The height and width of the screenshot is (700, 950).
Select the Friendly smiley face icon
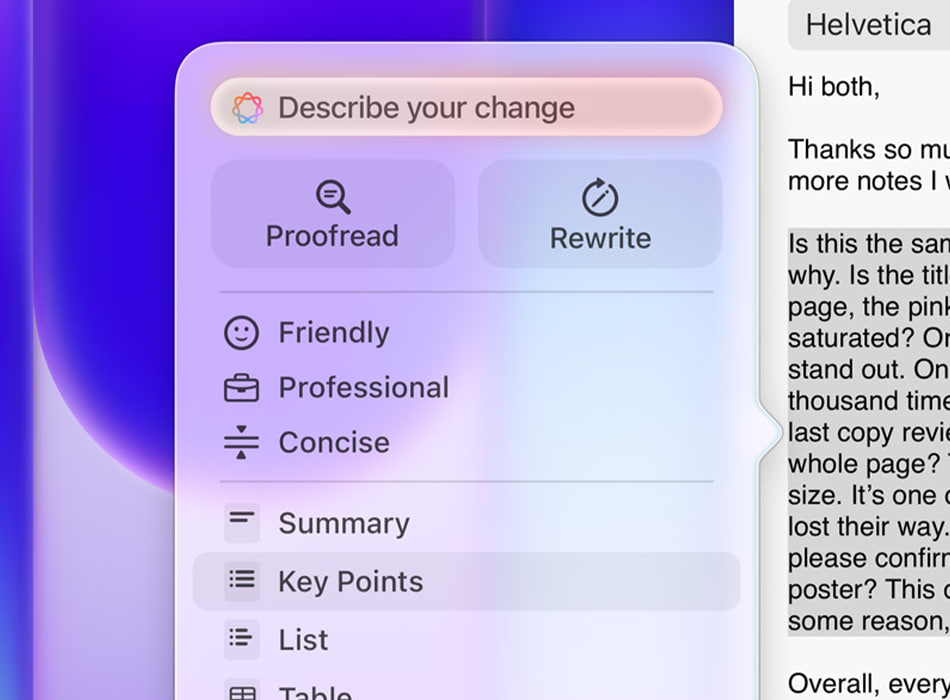click(x=241, y=333)
